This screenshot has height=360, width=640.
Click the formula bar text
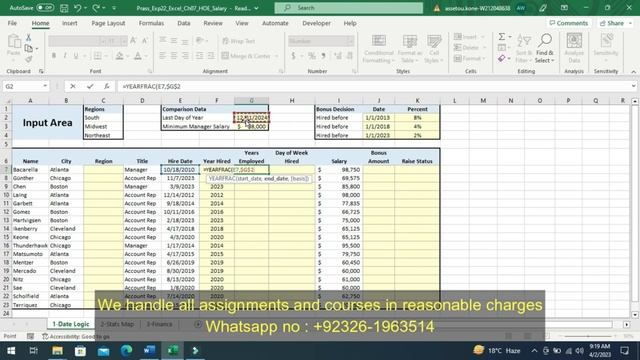(x=151, y=87)
